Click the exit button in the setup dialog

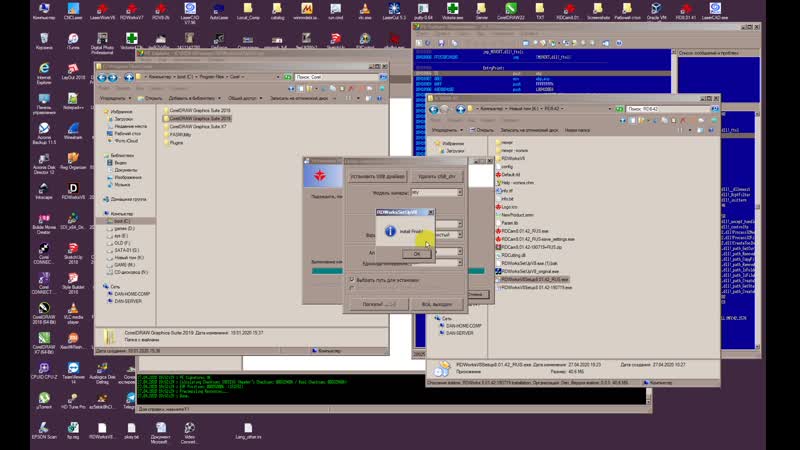pyautogui.click(x=437, y=304)
